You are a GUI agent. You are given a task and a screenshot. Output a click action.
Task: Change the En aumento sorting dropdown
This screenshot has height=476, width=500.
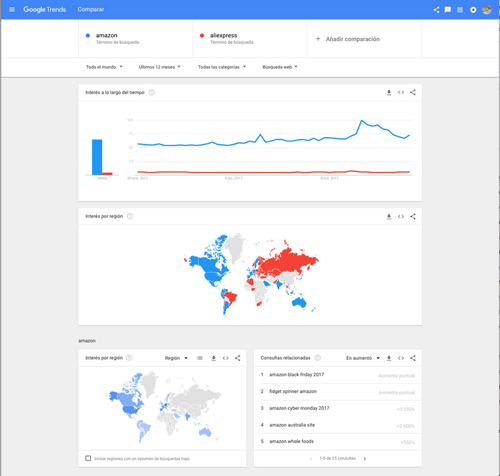coord(363,358)
